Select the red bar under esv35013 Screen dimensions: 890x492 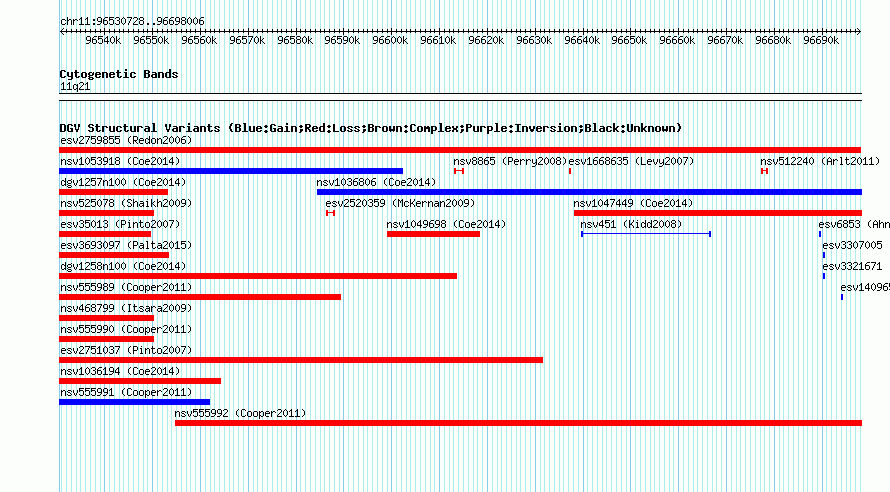coord(105,234)
